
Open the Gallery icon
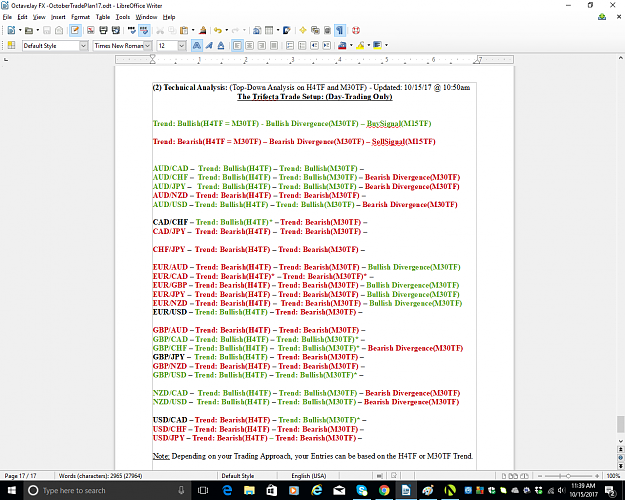(x=315, y=30)
